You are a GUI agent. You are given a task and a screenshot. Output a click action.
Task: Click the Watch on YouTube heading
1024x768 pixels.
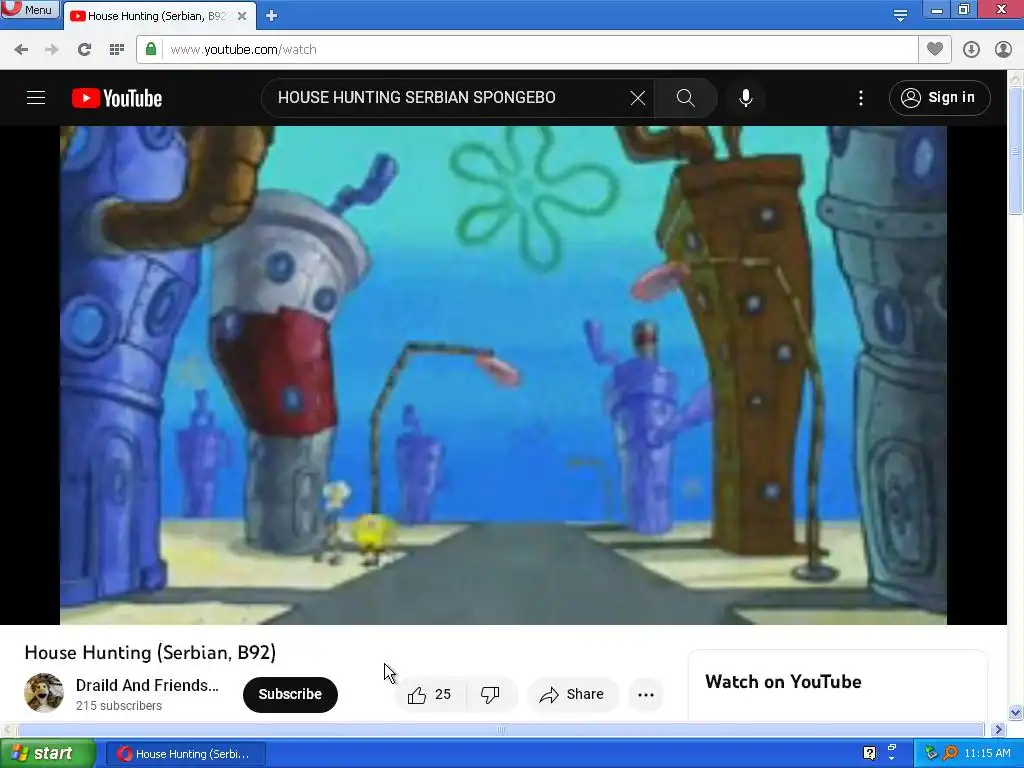(783, 682)
